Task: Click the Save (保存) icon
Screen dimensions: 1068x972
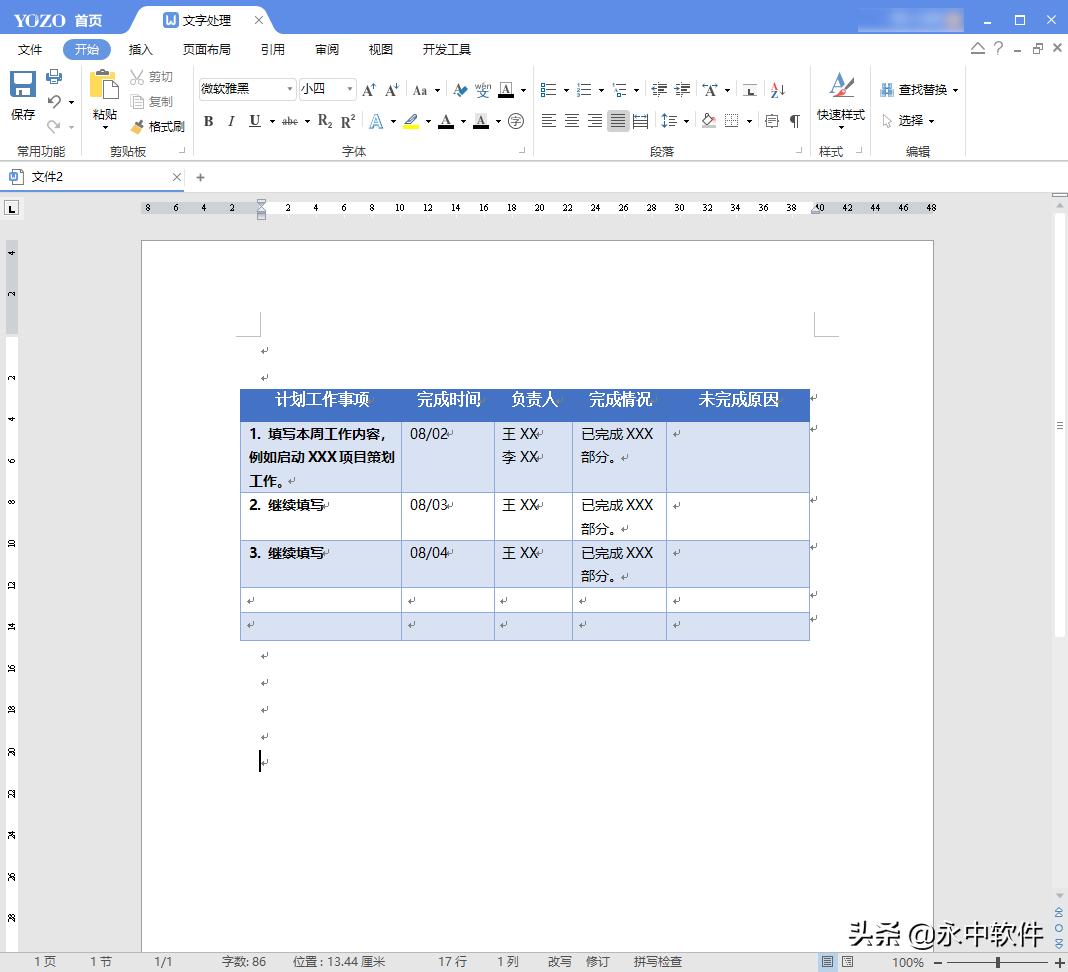Action: (x=23, y=95)
